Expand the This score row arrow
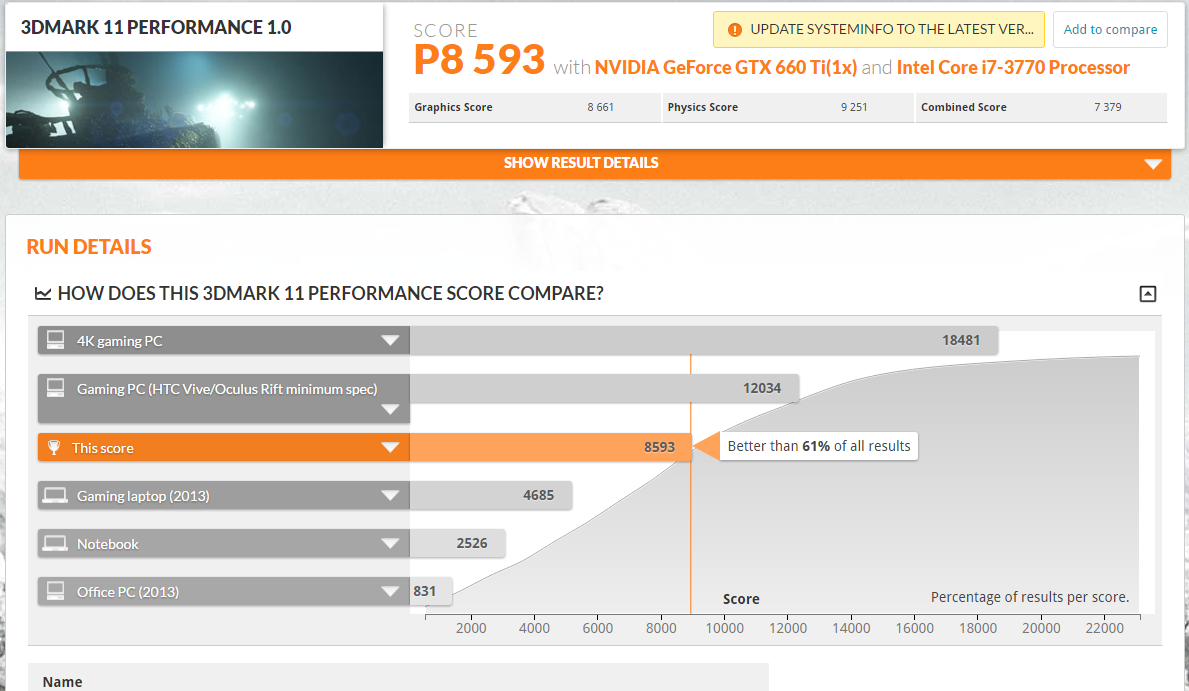Viewport: 1189px width, 691px height. (390, 448)
